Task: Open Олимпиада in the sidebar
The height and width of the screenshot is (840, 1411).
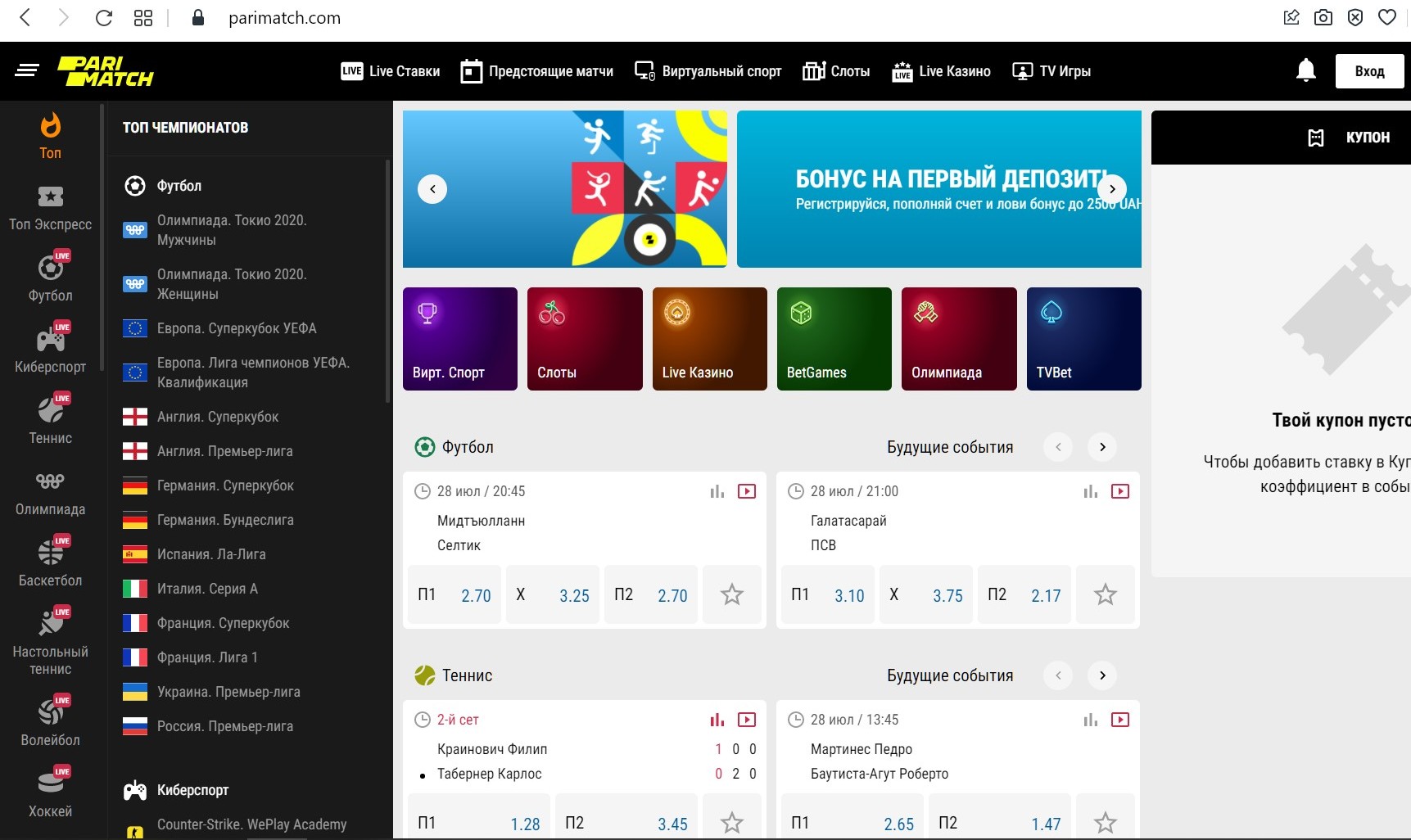Action: pyautogui.click(x=51, y=494)
